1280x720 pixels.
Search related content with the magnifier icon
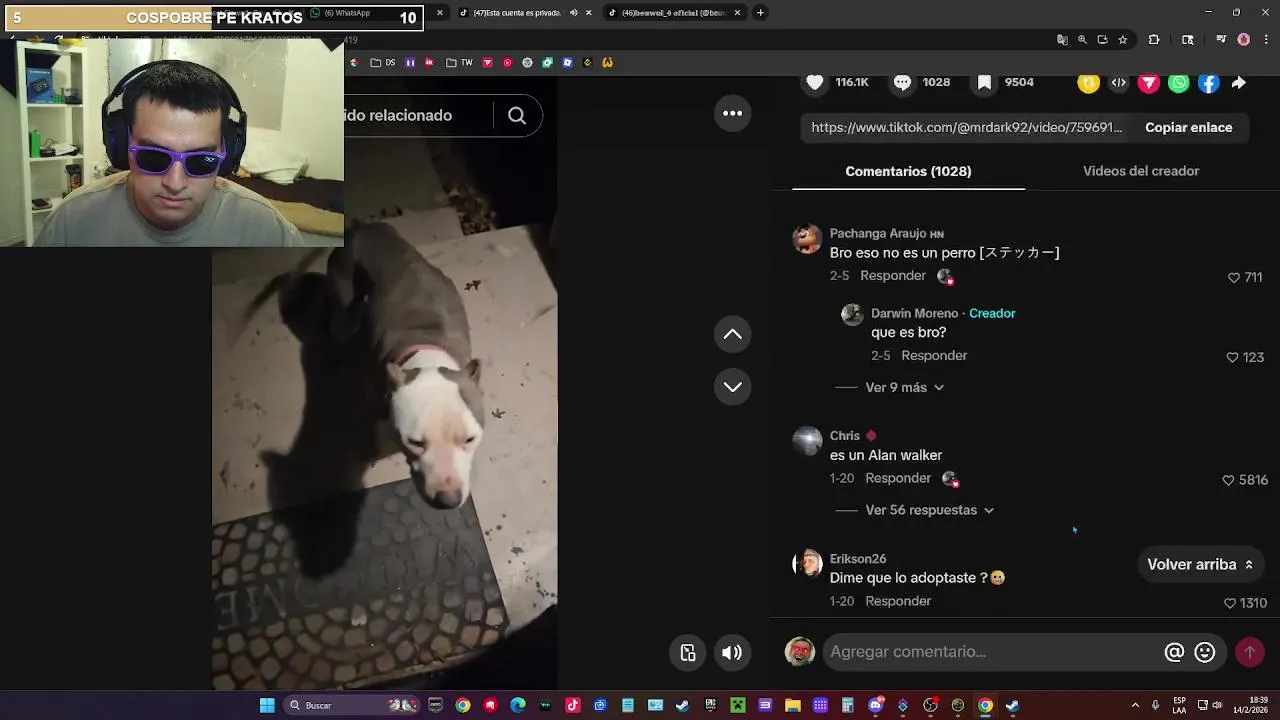517,116
